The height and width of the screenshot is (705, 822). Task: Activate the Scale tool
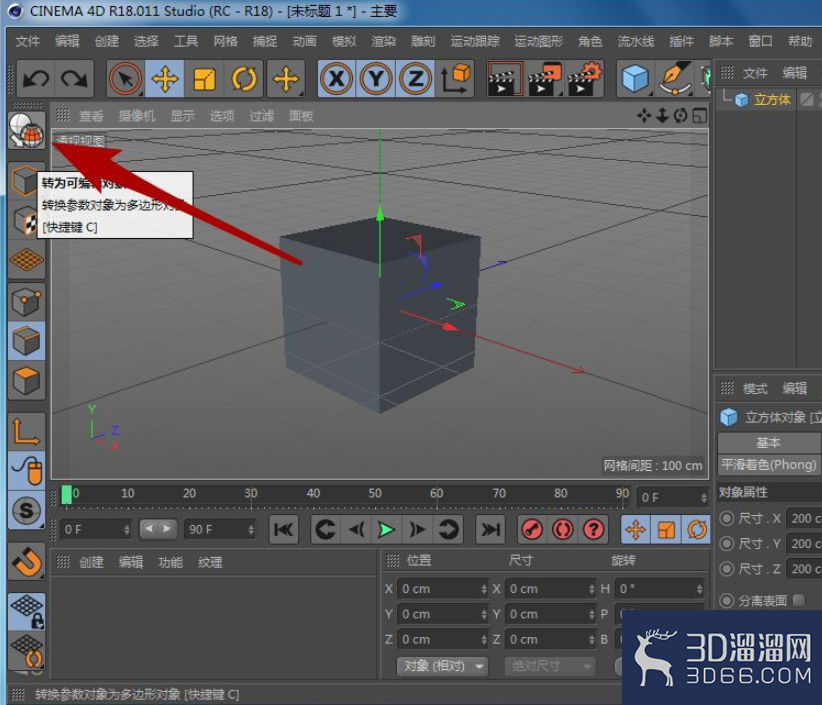coord(204,79)
